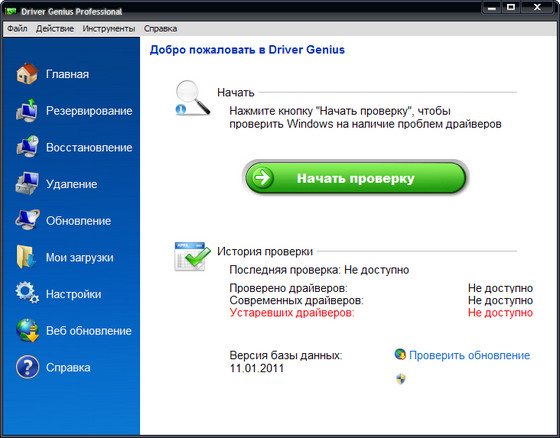
Task: Open the Главная home icon
Action: click(x=27, y=74)
